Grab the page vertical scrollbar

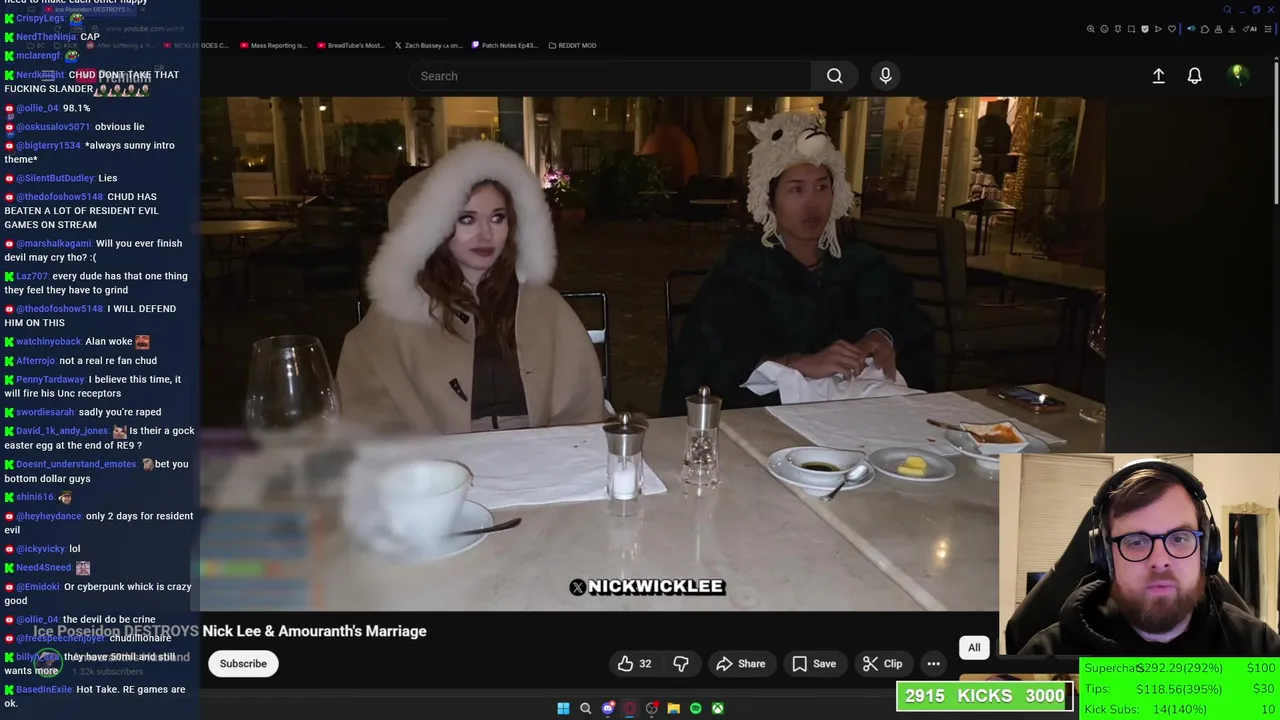1277,135
